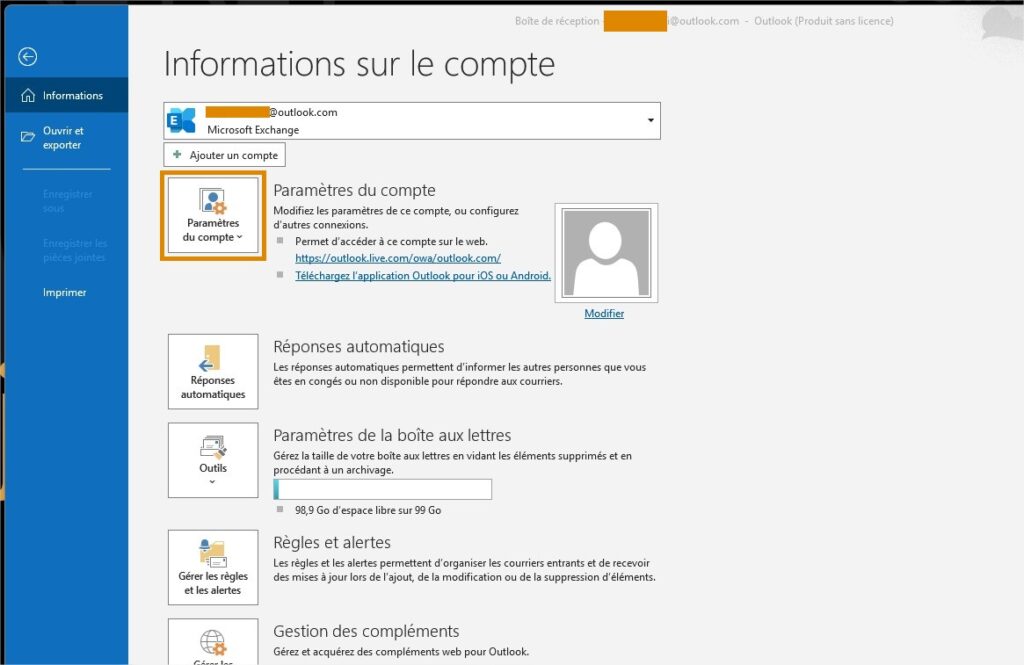Image resolution: width=1024 pixels, height=665 pixels.
Task: Click the globe add-ins management icon
Action: click(213, 642)
